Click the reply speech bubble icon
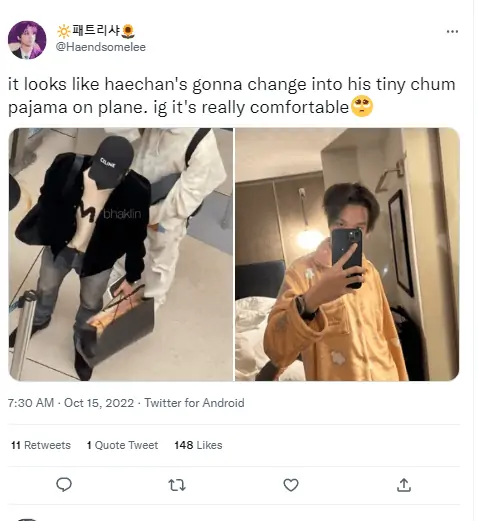Image resolution: width=478 pixels, height=521 pixels. click(64, 485)
